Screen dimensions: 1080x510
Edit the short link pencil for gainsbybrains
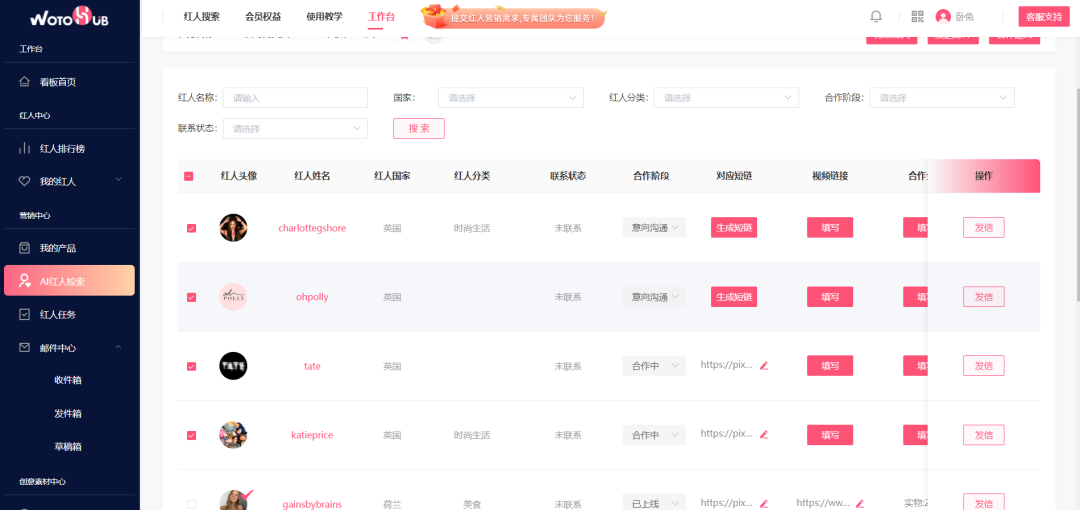pyautogui.click(x=763, y=504)
